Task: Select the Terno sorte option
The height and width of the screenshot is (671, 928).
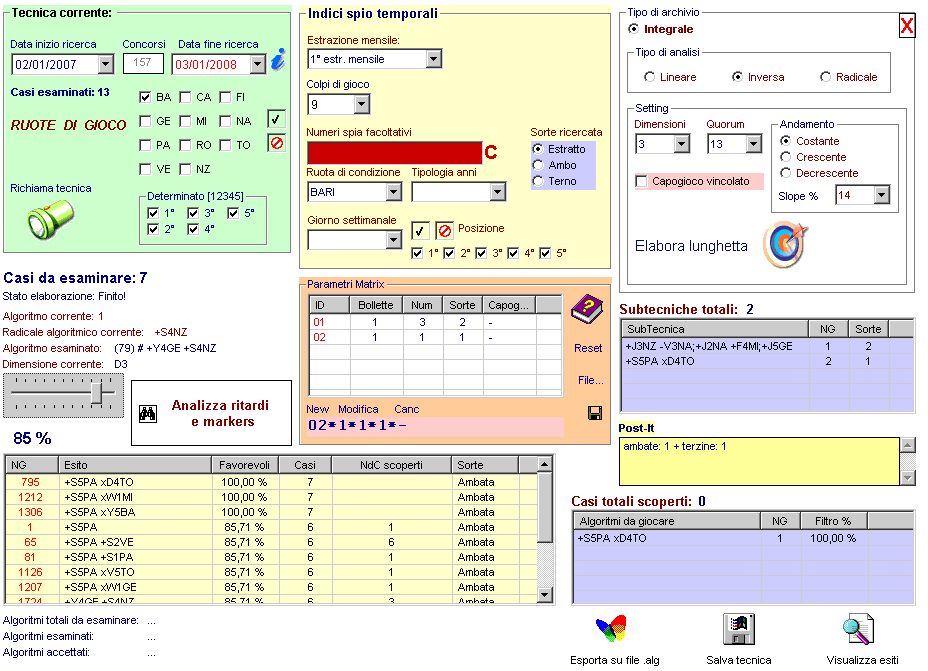Action: click(538, 181)
